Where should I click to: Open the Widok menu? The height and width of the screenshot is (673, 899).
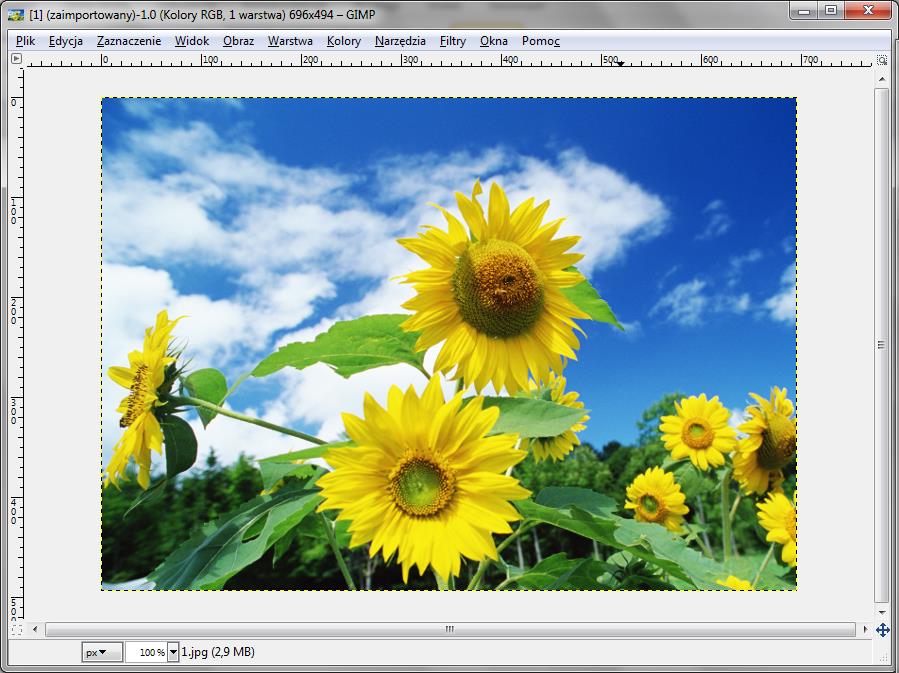[191, 41]
